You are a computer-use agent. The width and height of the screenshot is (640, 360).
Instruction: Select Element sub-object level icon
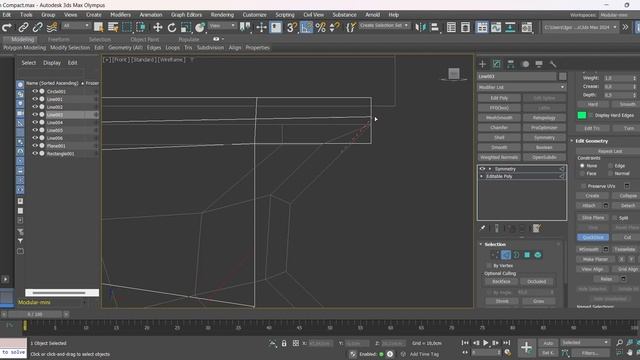coord(538,255)
